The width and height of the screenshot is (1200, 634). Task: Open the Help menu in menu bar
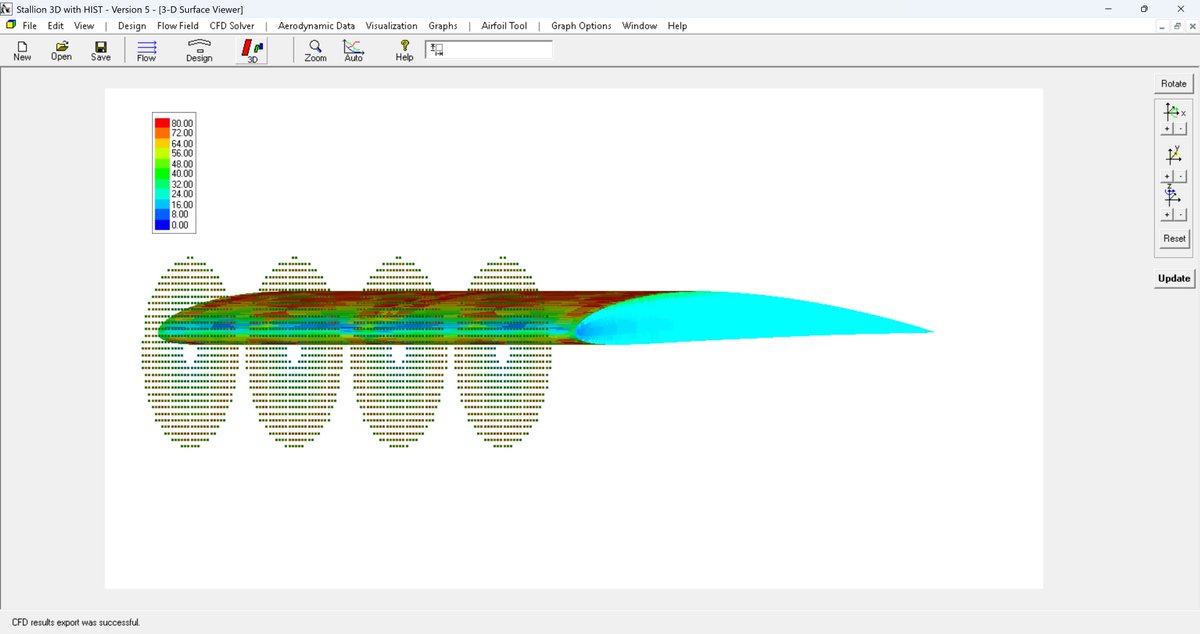pos(677,26)
